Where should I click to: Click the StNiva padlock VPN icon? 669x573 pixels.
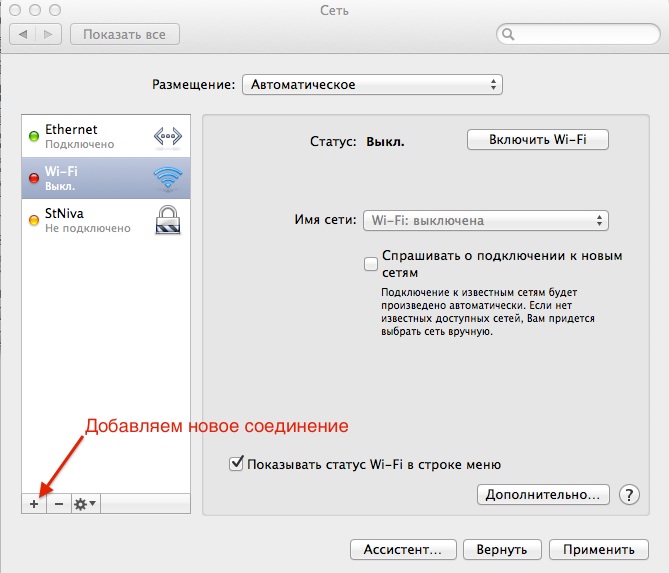coord(167,220)
